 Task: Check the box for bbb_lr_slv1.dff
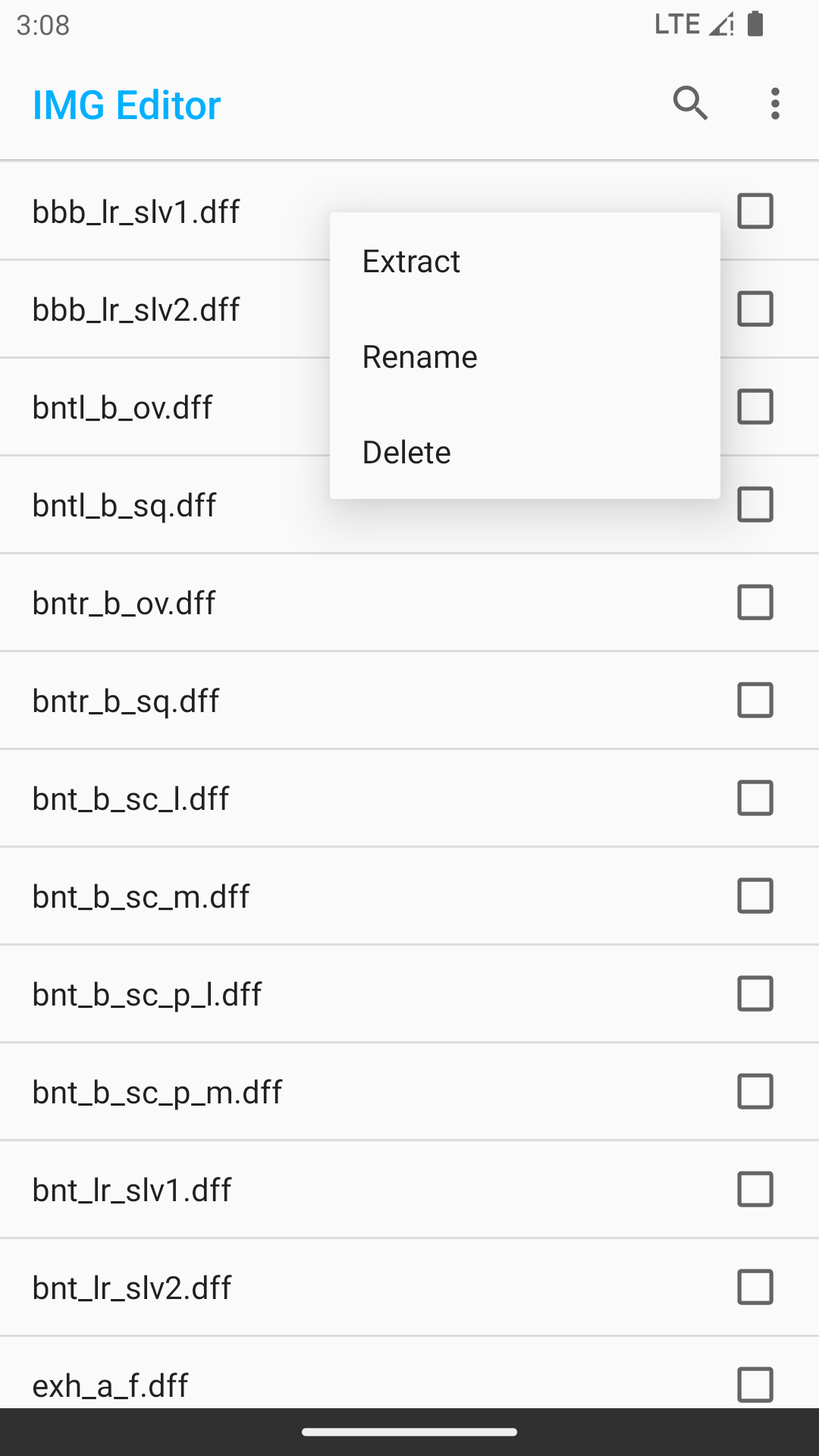click(x=755, y=211)
